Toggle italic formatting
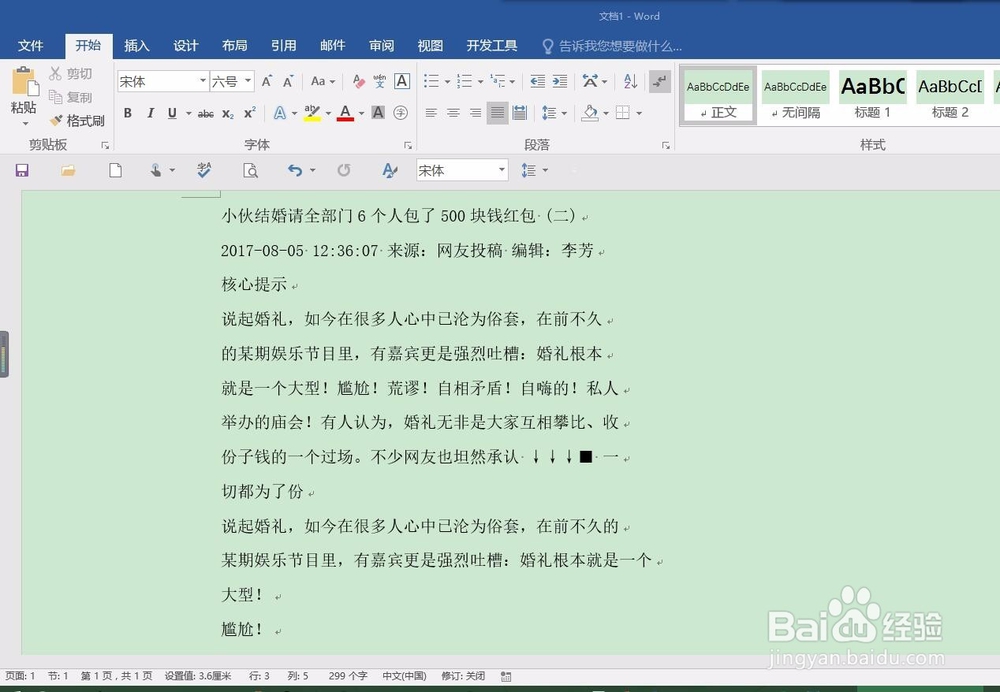The height and width of the screenshot is (692, 1000). click(151, 113)
